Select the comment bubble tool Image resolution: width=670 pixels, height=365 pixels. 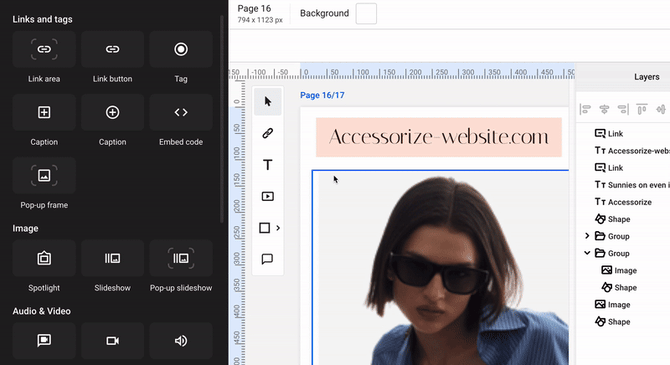pyautogui.click(x=267, y=259)
